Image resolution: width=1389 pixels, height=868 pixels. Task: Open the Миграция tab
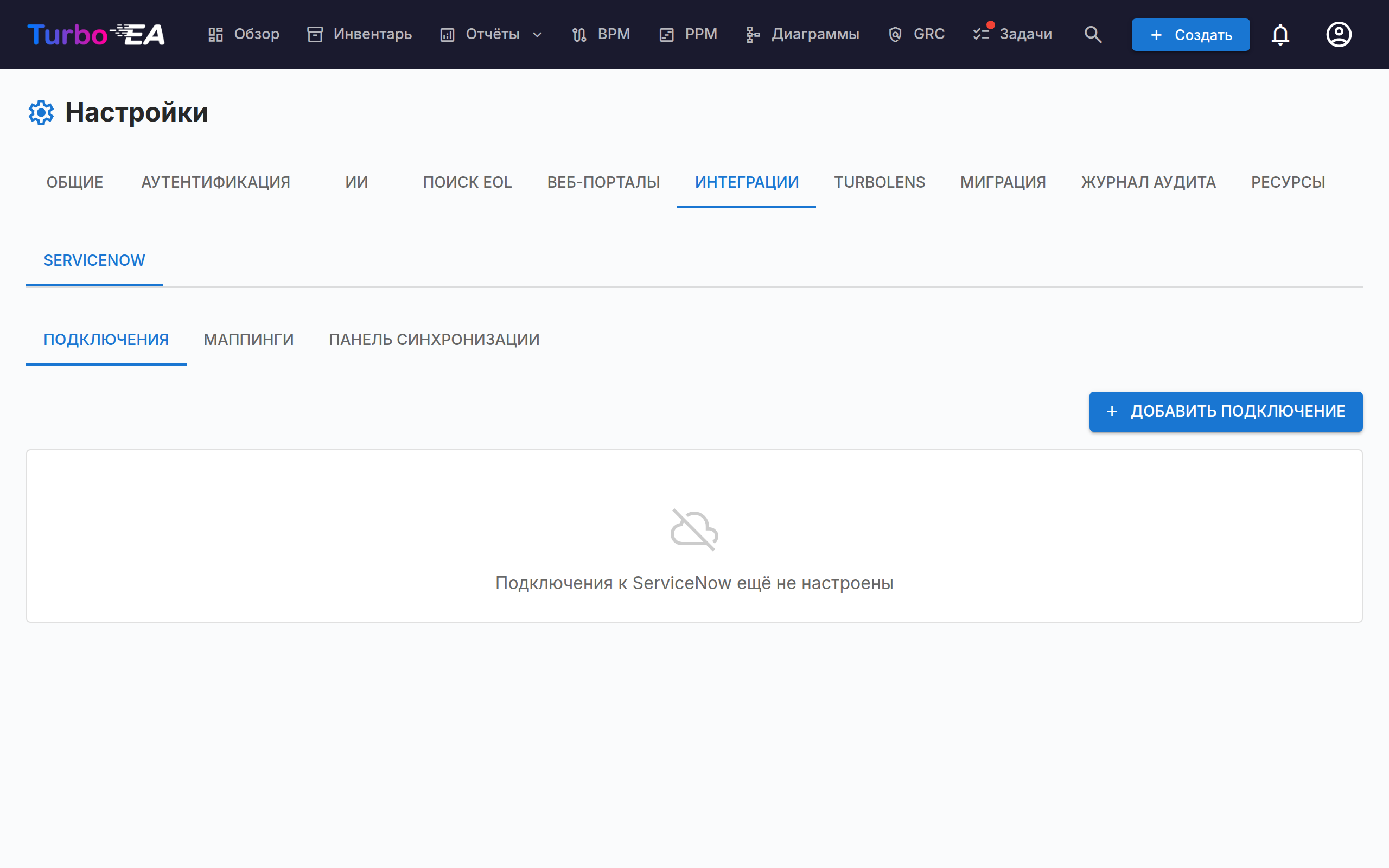coord(1003,182)
